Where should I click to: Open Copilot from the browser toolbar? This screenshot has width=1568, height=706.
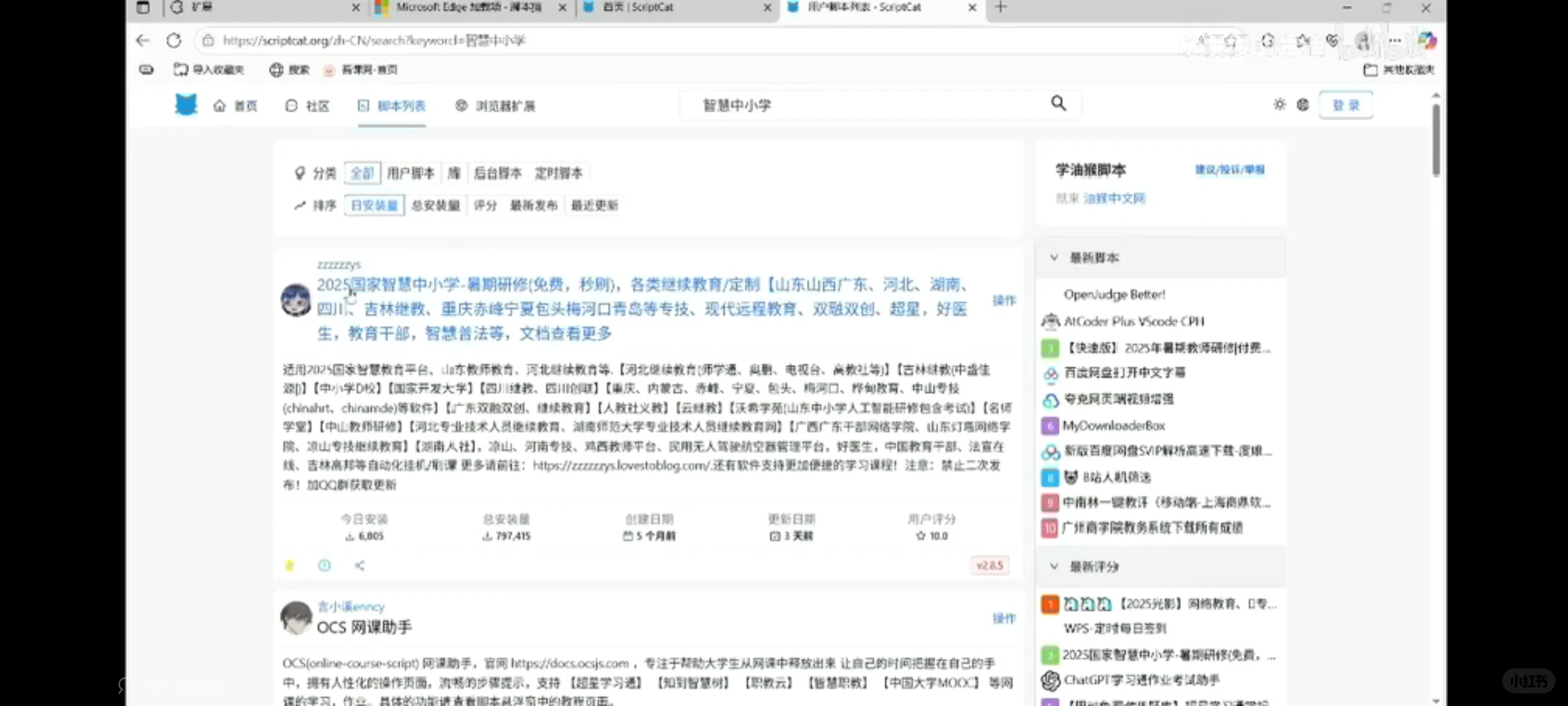[x=1428, y=40]
